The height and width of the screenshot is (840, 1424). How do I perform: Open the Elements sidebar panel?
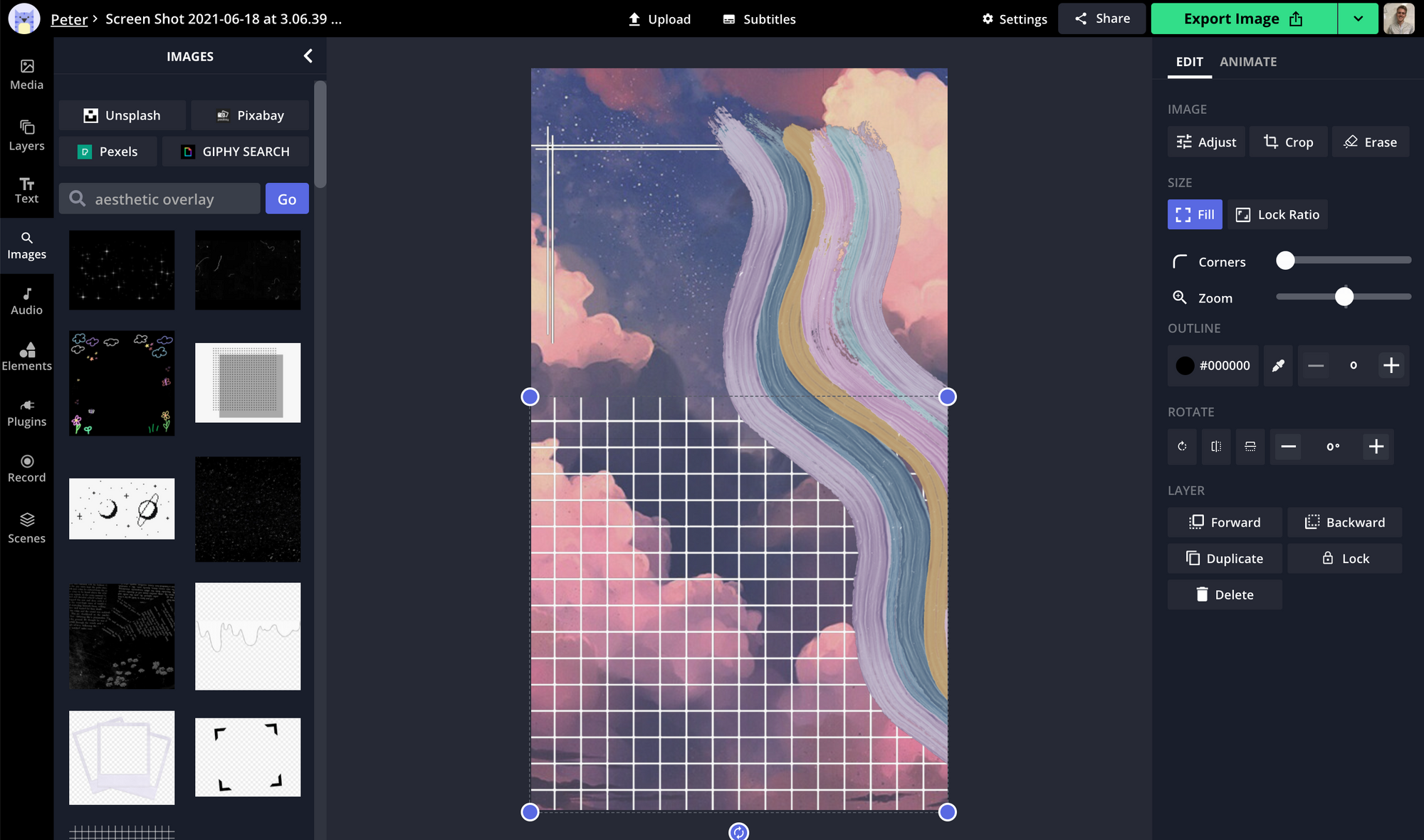coord(26,356)
